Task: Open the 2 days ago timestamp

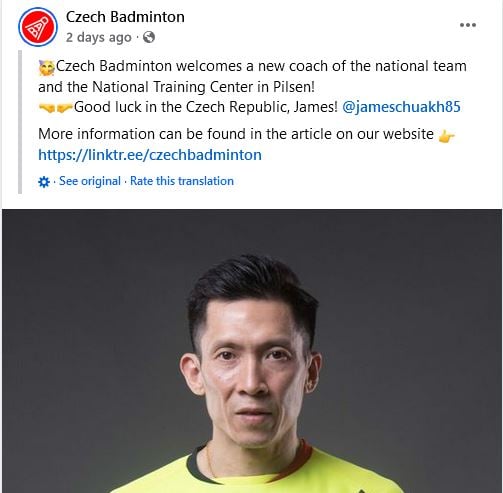Action: [x=99, y=37]
